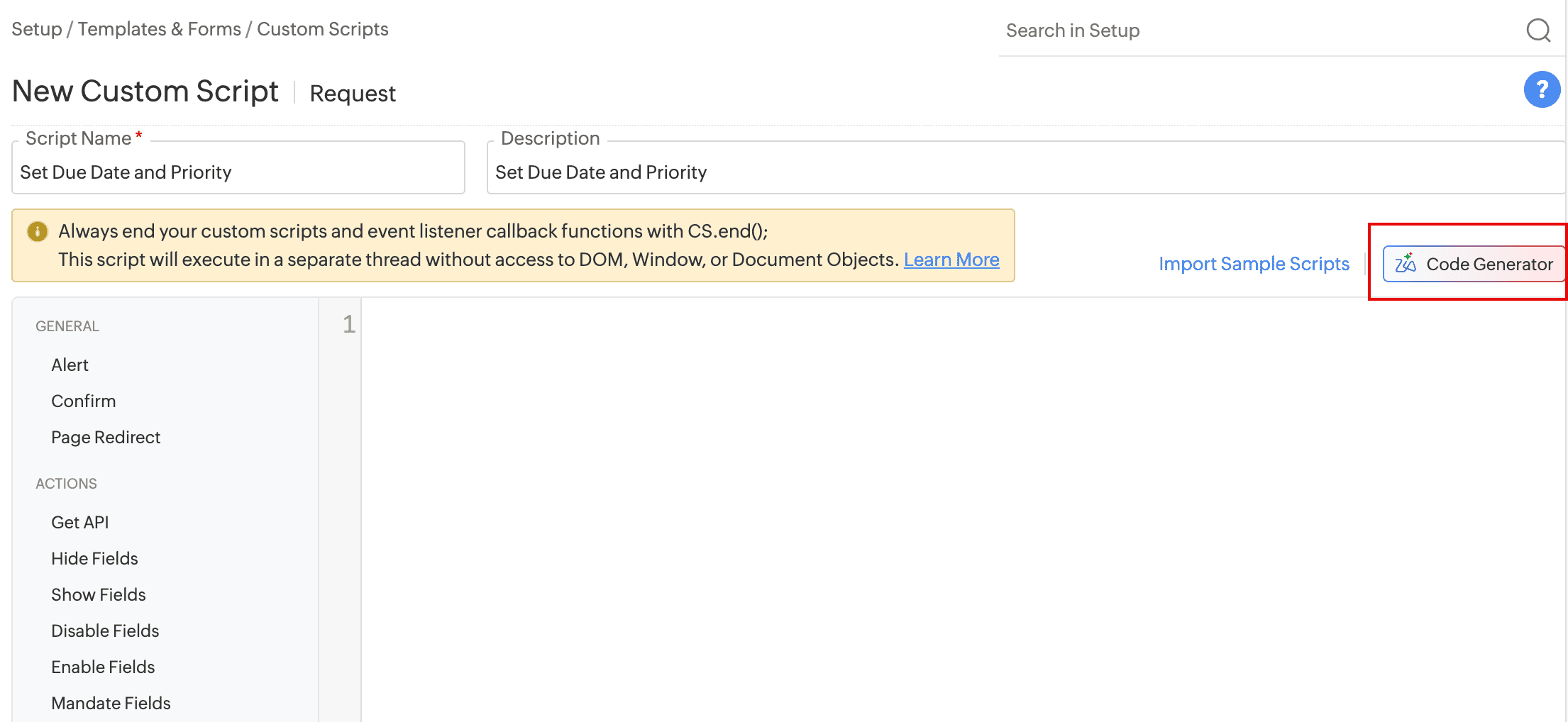Follow the Learn More link

click(x=951, y=260)
